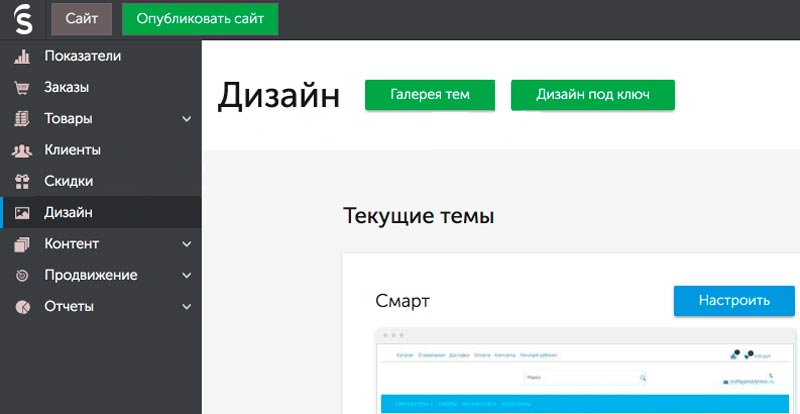Expand the Контент submenu chevron
Screen dimensions: 800x414
point(187,244)
